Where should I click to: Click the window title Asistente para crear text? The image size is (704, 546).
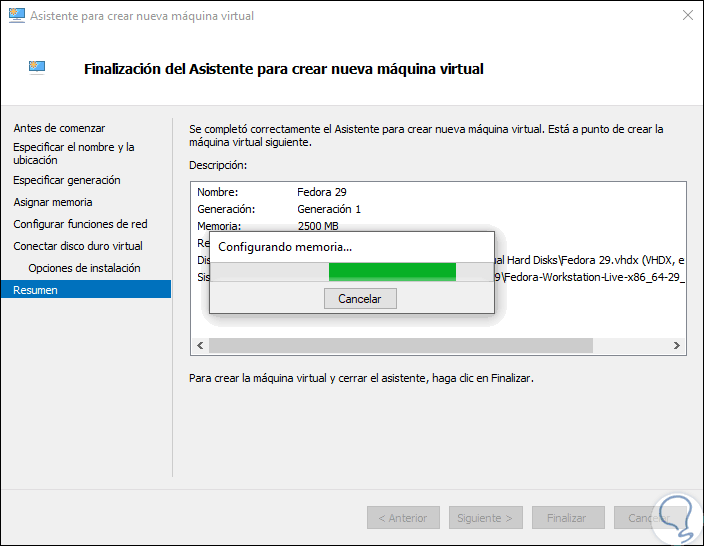point(141,16)
